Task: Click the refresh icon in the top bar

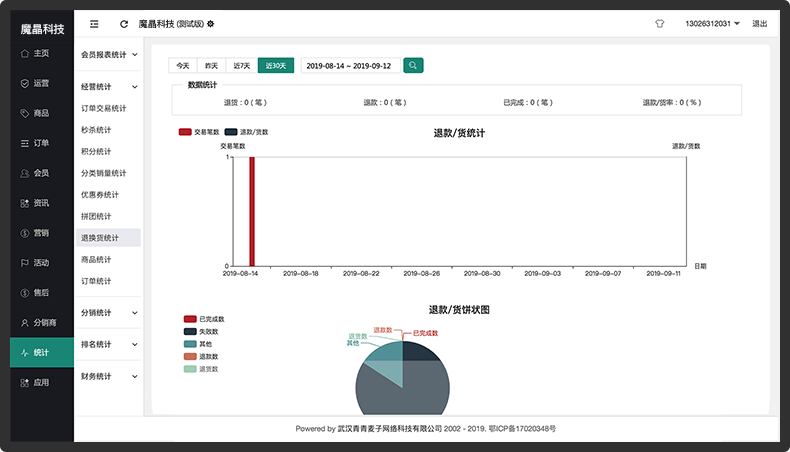Action: click(123, 23)
